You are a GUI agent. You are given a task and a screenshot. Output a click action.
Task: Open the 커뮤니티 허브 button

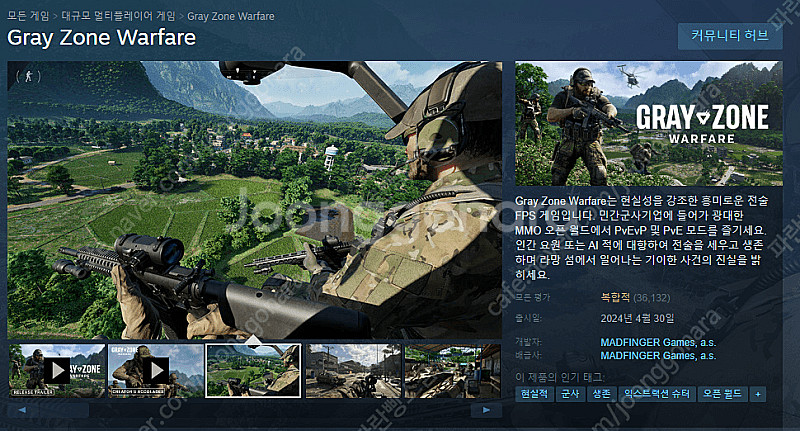pos(730,36)
